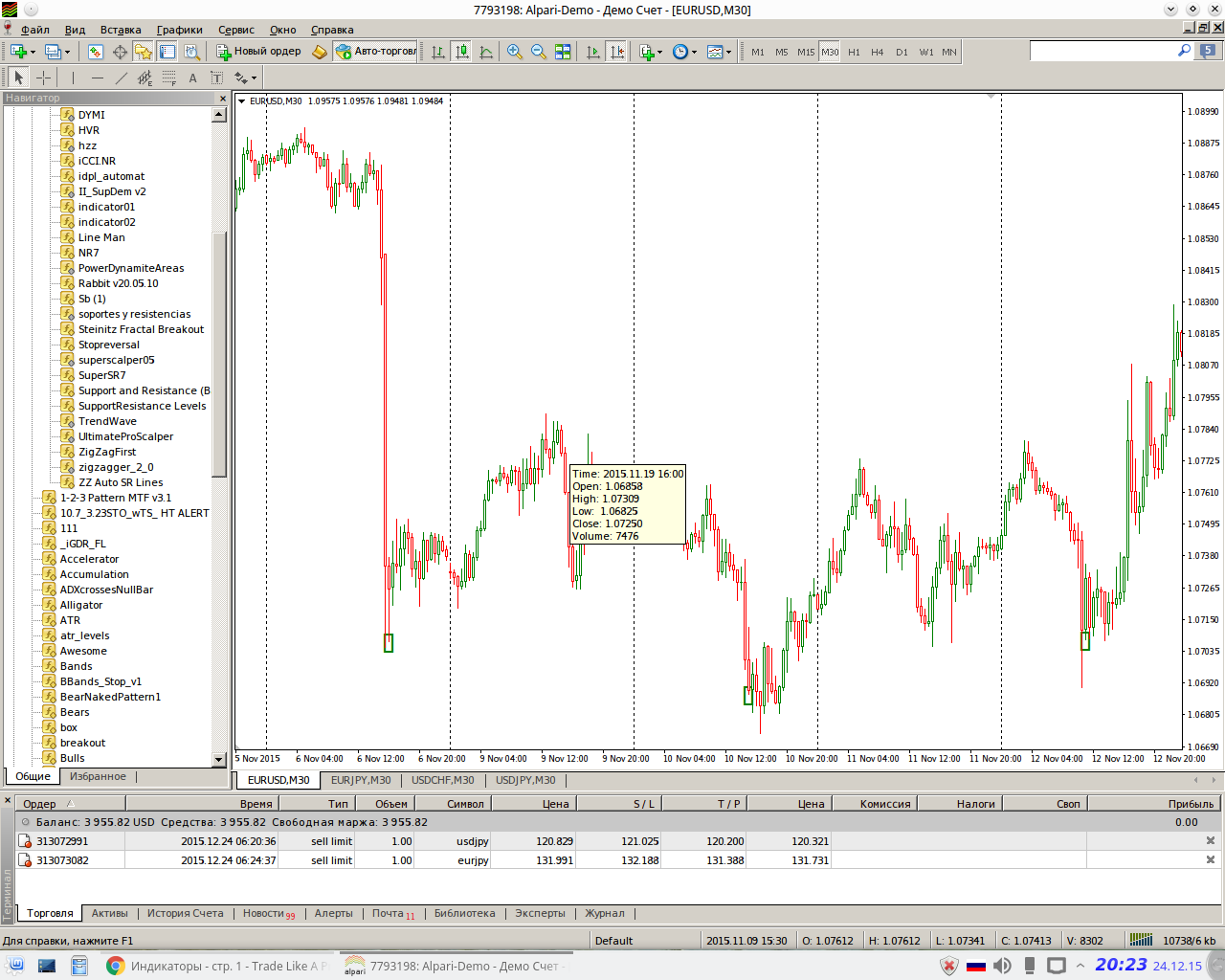
Task: Click the Zoom In magnifier icon
Action: pyautogui.click(x=514, y=52)
